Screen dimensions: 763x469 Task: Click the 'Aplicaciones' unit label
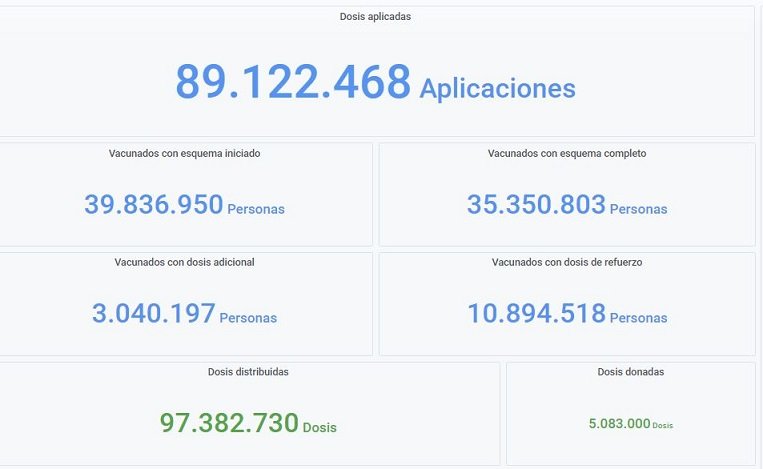497,89
